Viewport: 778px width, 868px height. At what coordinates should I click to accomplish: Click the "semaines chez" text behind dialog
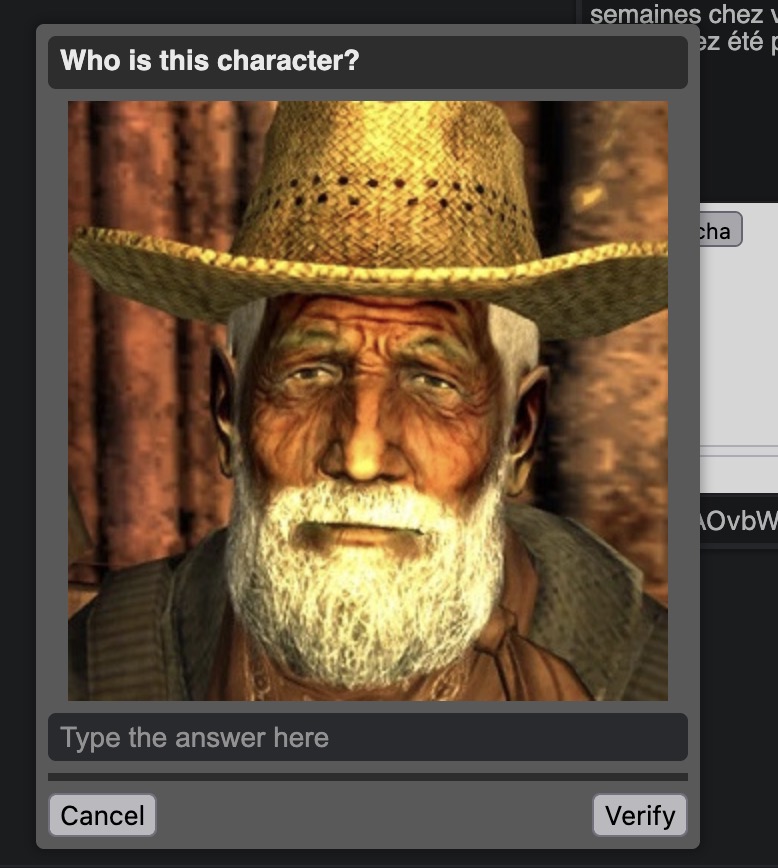[x=677, y=14]
